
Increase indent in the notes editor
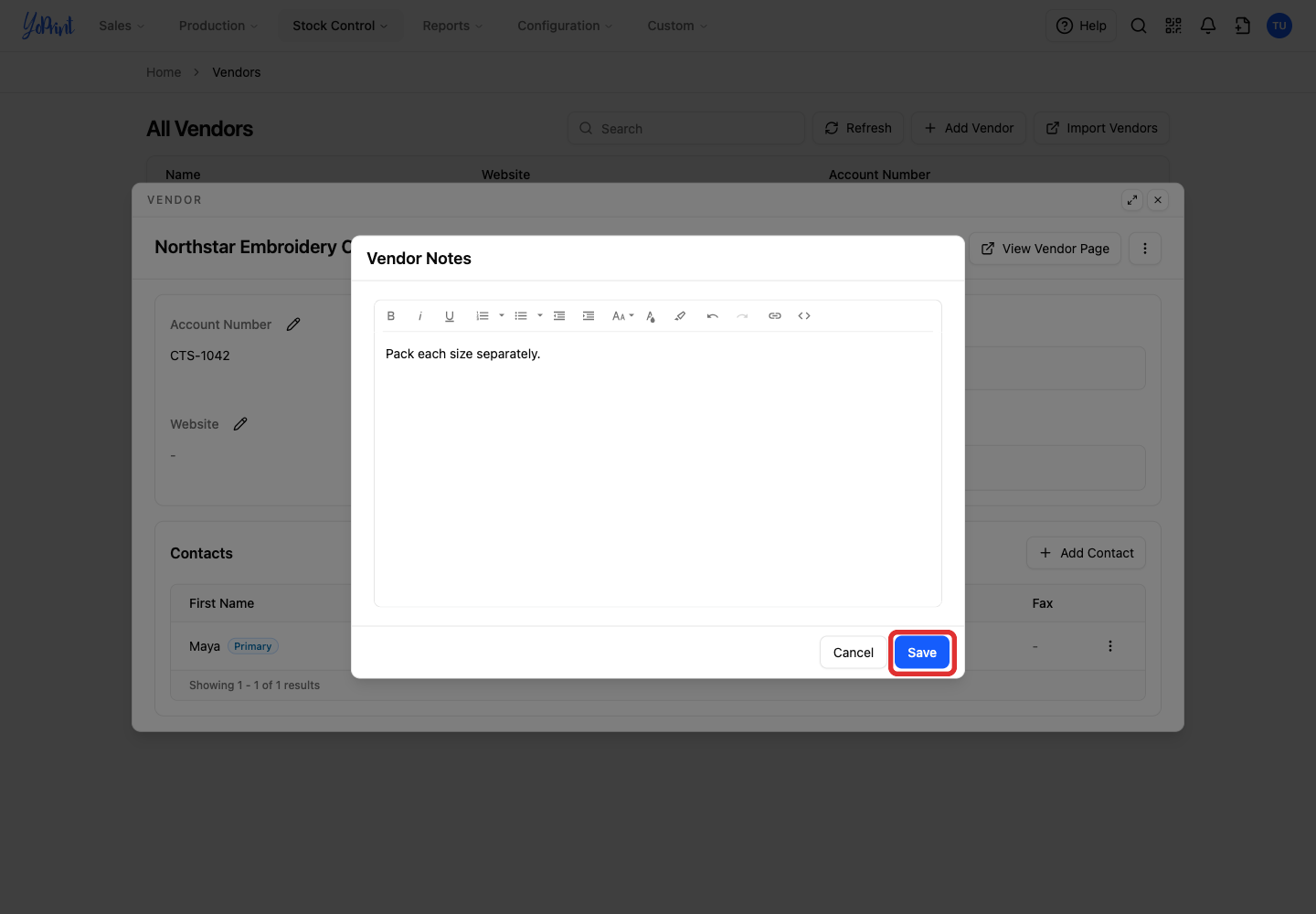pos(589,316)
